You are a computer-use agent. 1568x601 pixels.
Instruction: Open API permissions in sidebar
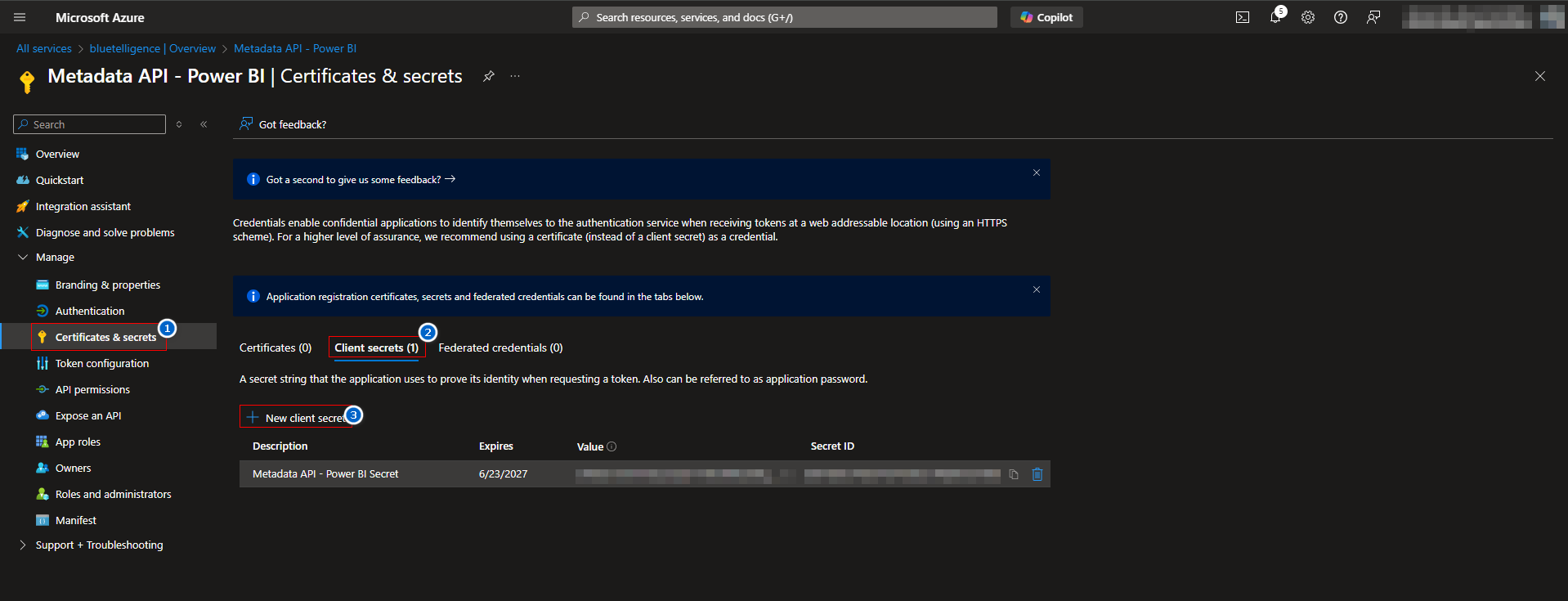coord(92,389)
